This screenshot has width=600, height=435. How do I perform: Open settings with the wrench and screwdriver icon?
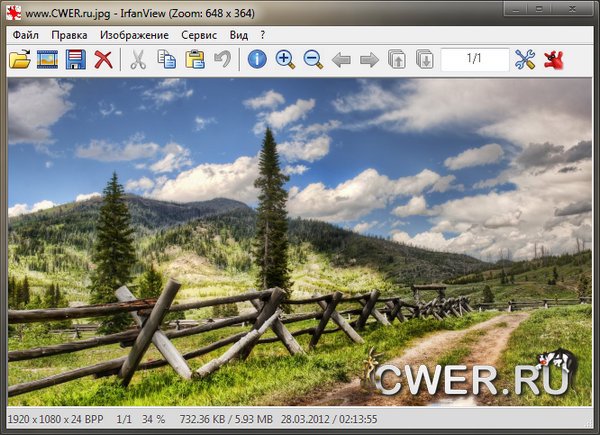point(525,59)
